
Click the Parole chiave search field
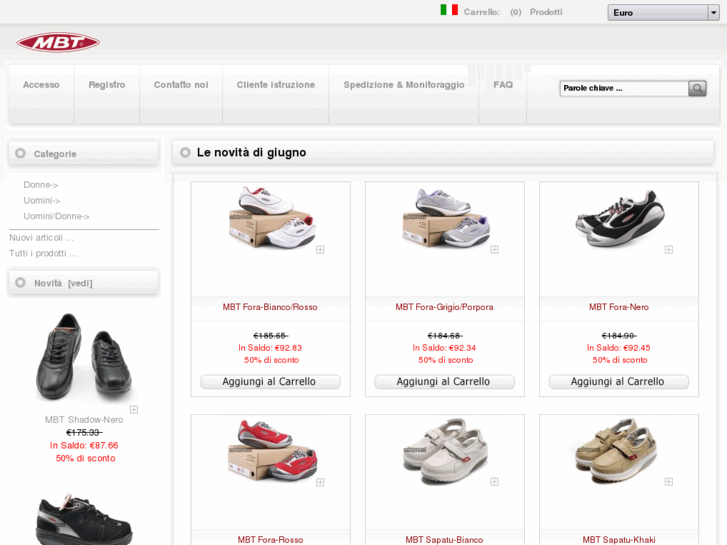coord(624,88)
